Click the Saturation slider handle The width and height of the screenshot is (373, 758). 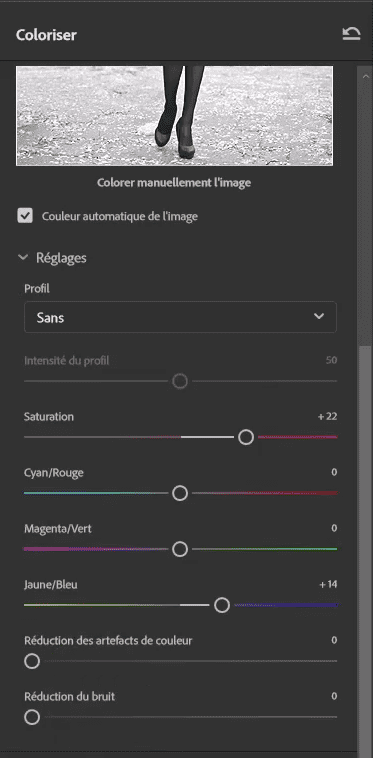click(x=246, y=437)
